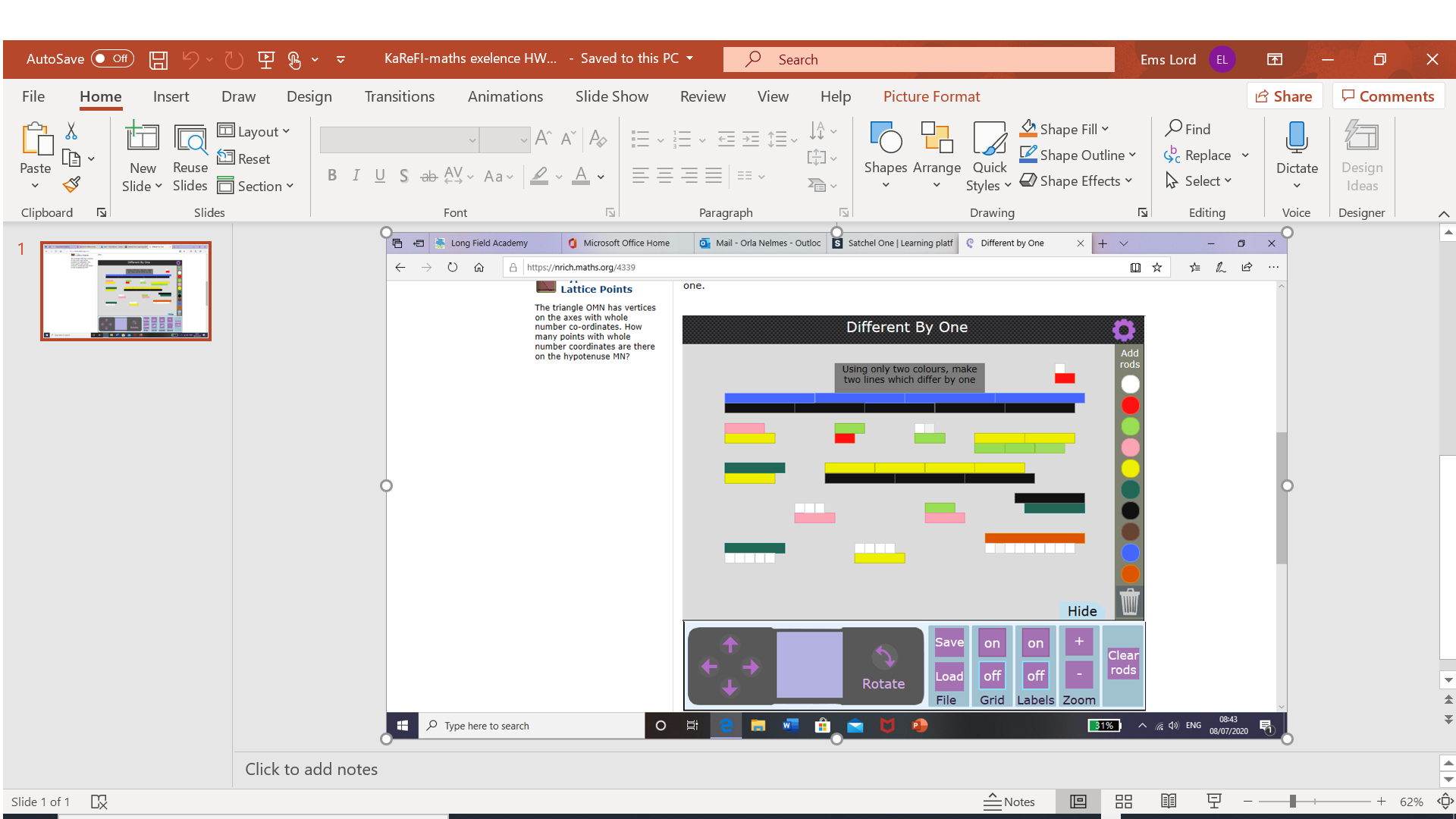Toggle Bold formatting
Image resolution: width=1456 pixels, height=819 pixels.
point(331,176)
